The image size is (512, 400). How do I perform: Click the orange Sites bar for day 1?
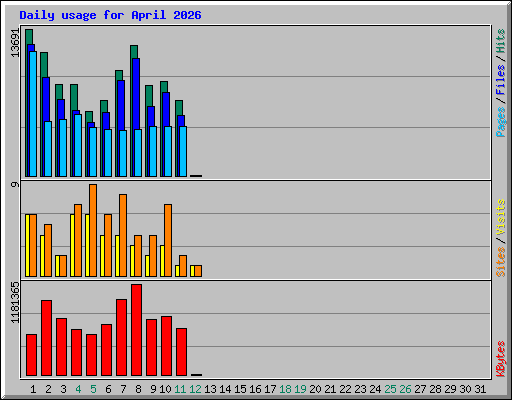[x=33, y=245]
